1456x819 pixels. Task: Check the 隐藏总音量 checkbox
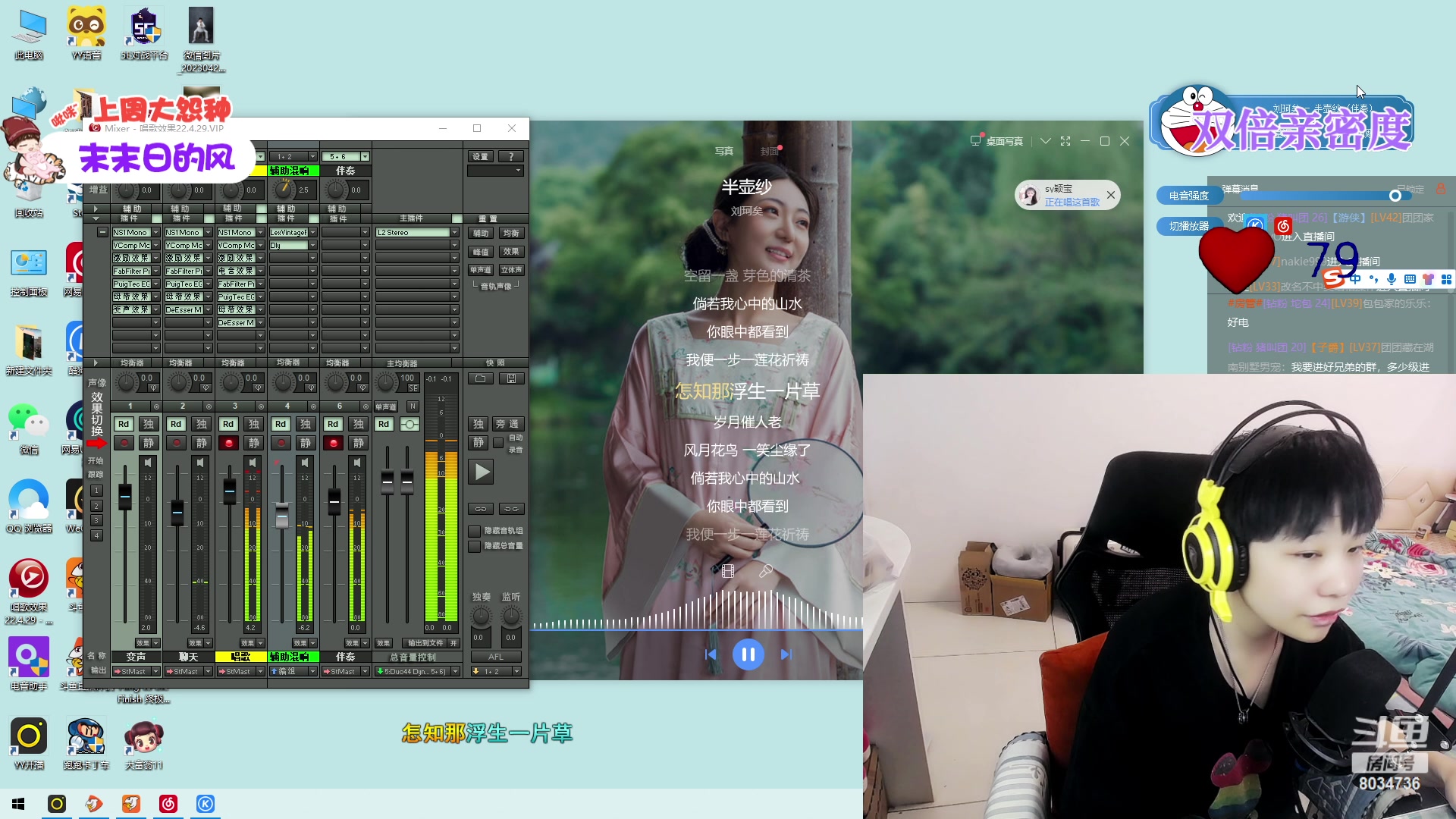click(x=475, y=546)
